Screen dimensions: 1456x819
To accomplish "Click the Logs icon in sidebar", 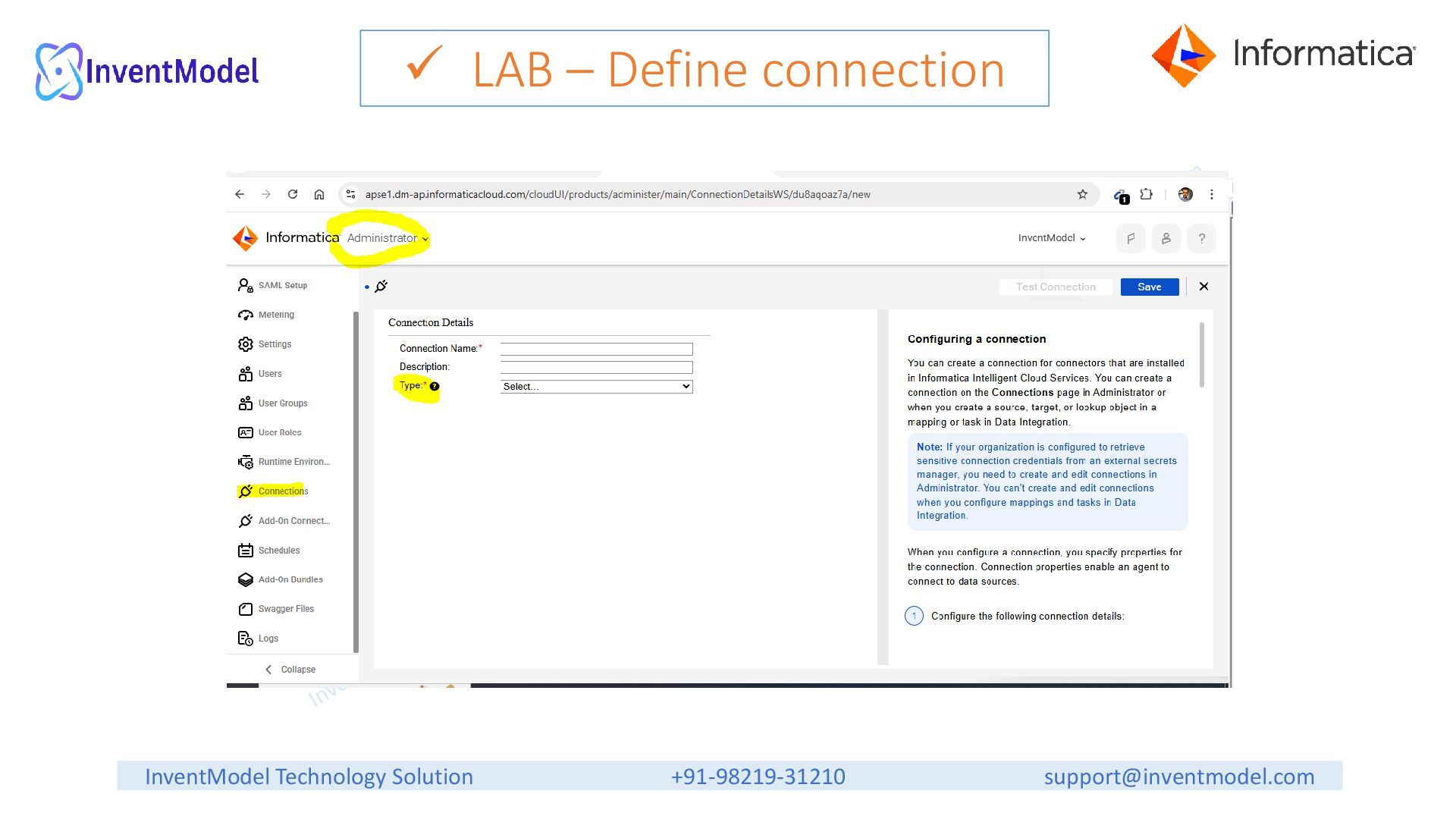I will click(x=246, y=639).
